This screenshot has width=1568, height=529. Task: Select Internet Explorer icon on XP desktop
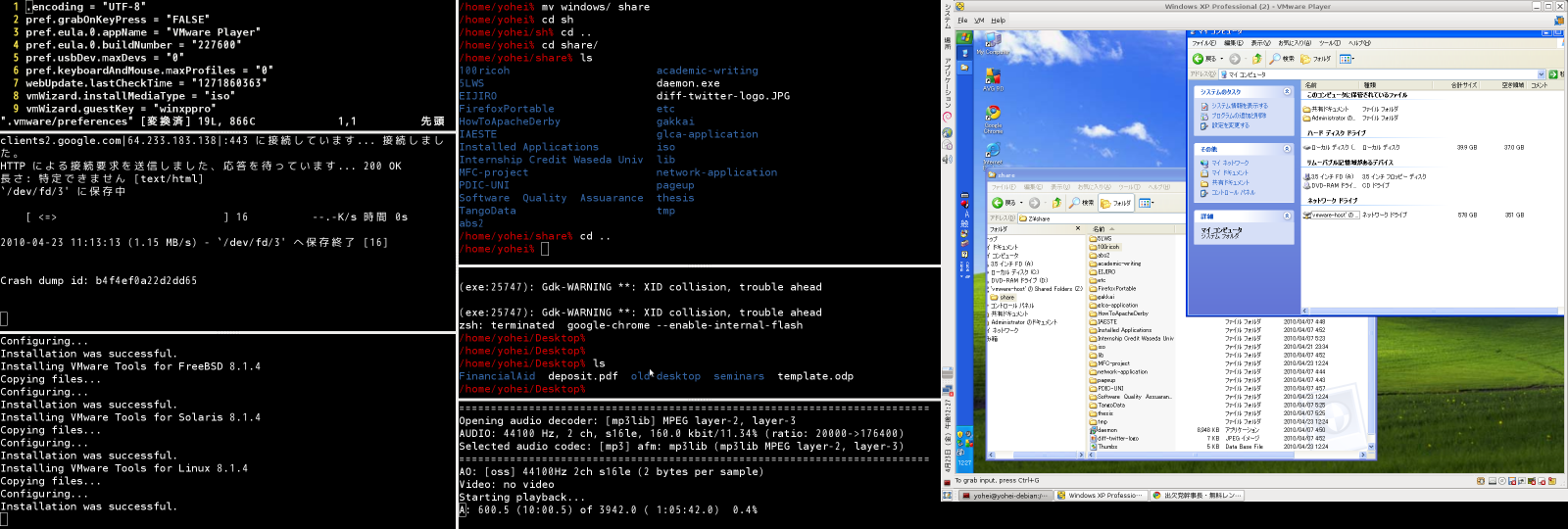coord(993,155)
